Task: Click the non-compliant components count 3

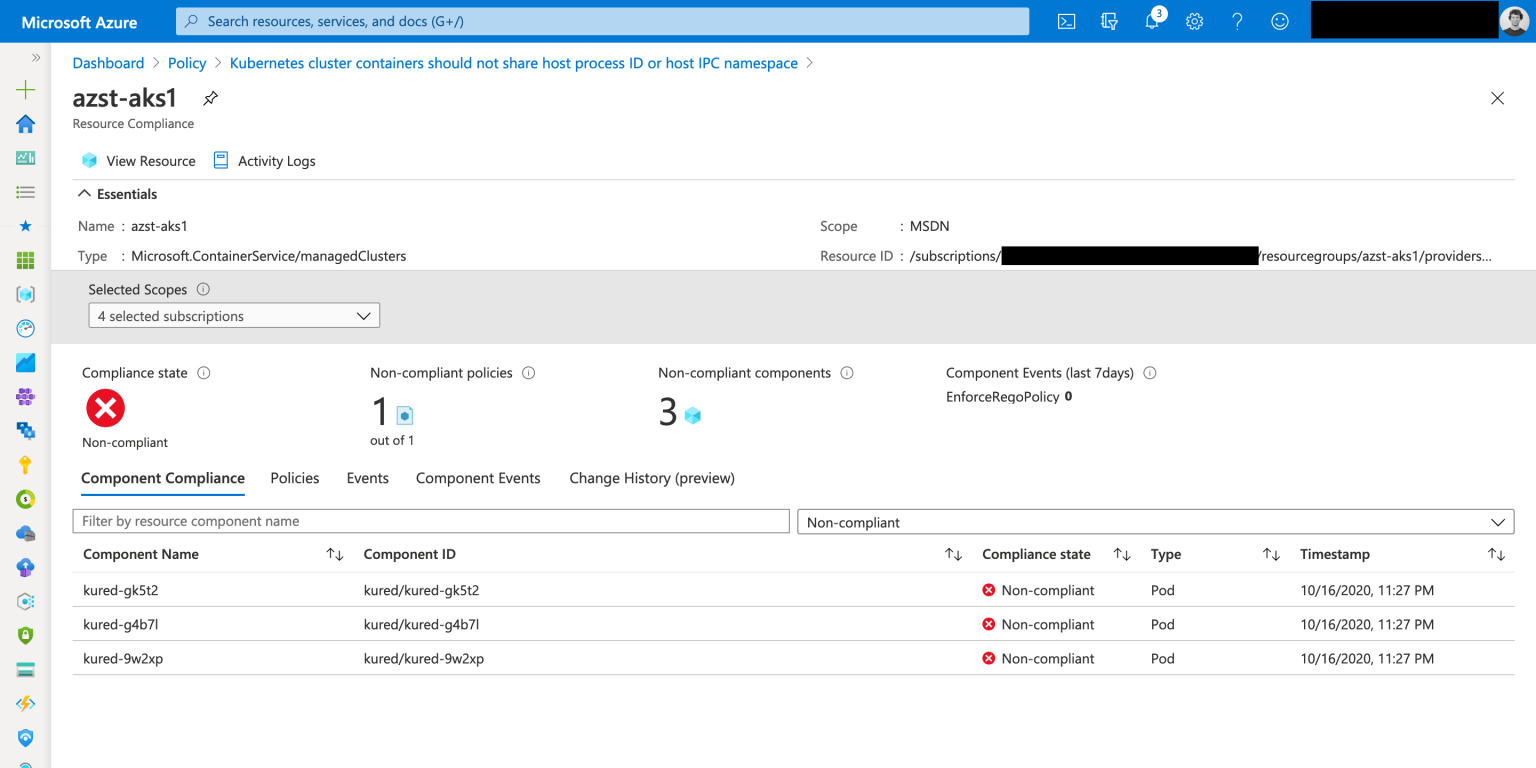Action: coord(668,412)
